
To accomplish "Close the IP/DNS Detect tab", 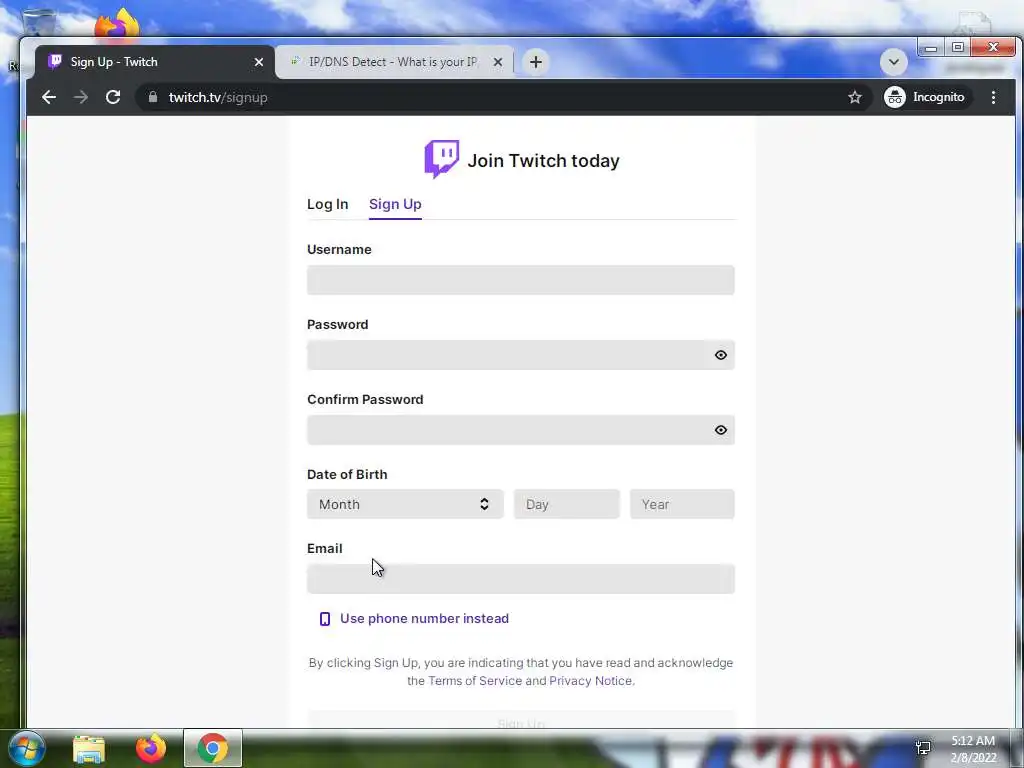I will point(498,62).
